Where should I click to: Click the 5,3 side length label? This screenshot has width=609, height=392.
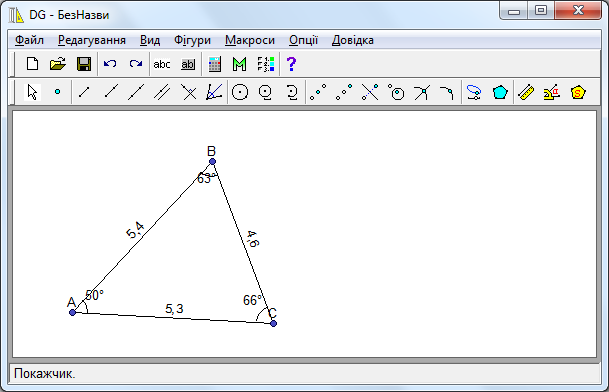[x=174, y=308]
